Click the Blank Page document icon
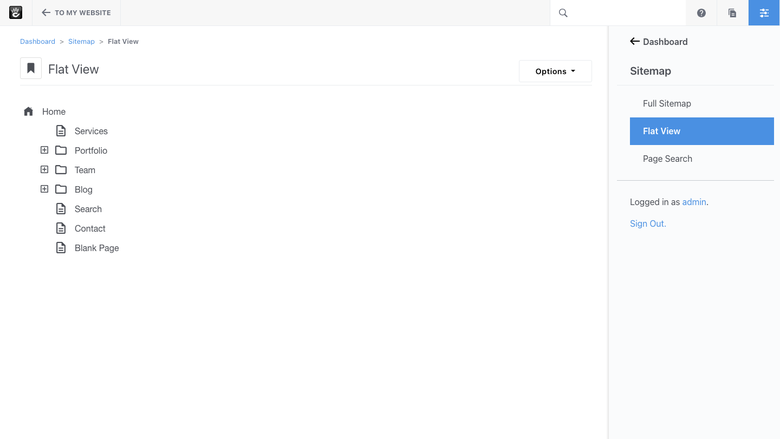Viewport: 780px width, 439px height. pyautogui.click(x=61, y=248)
